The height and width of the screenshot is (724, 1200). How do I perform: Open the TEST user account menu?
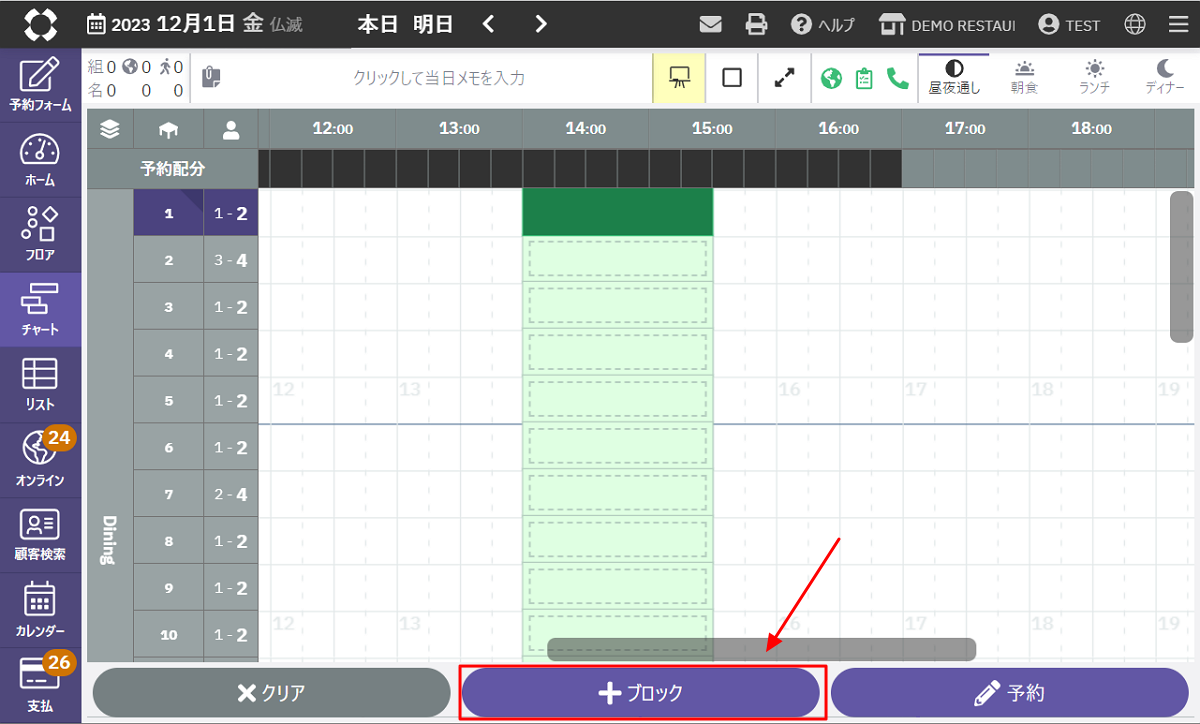[1069, 25]
